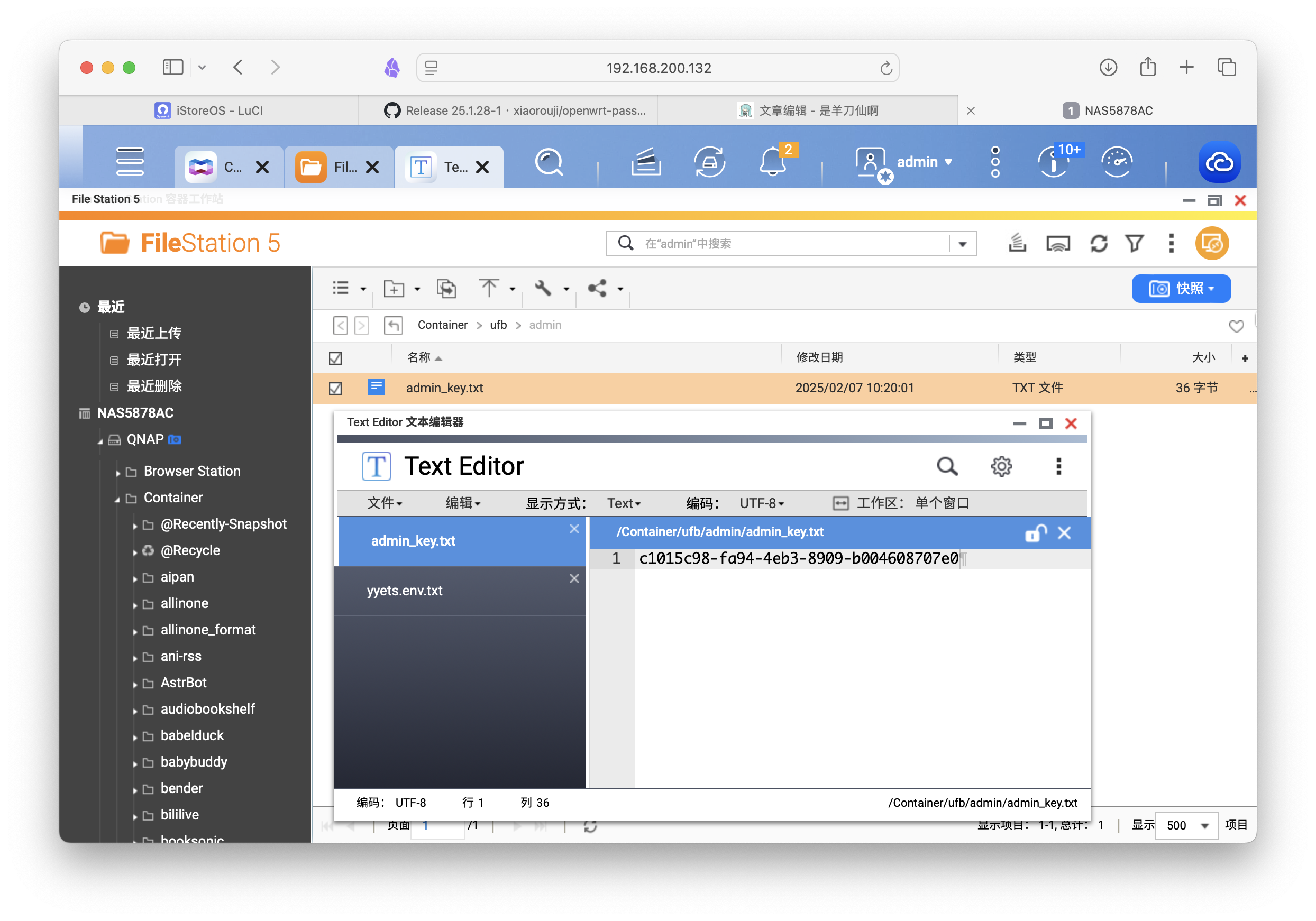Open File Station network media player icon
The image size is (1316, 921).
click(1057, 243)
